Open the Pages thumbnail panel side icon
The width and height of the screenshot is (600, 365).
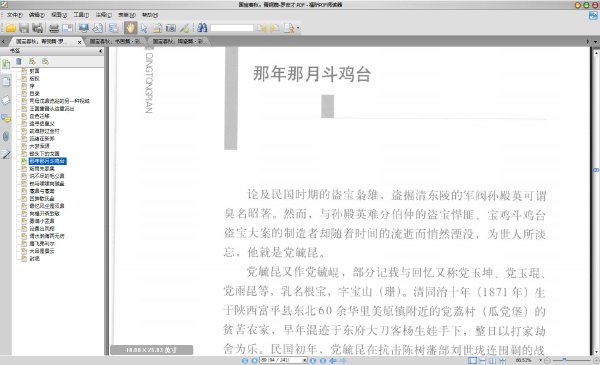click(6, 82)
